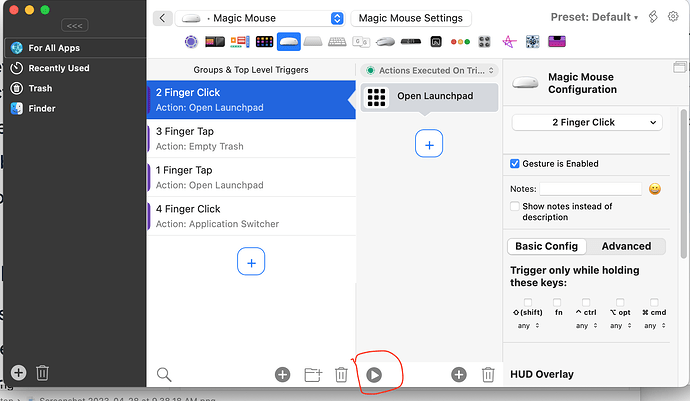Image resolution: width=690 pixels, height=401 pixels.
Task: Add a new trigger with blue plus box
Action: tap(251, 261)
